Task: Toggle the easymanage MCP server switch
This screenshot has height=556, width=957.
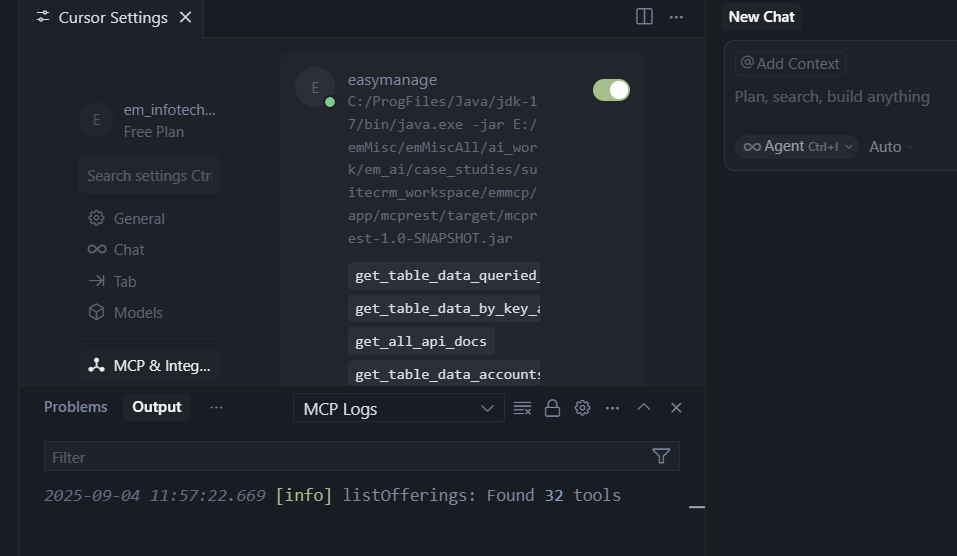Action: pyautogui.click(x=611, y=90)
